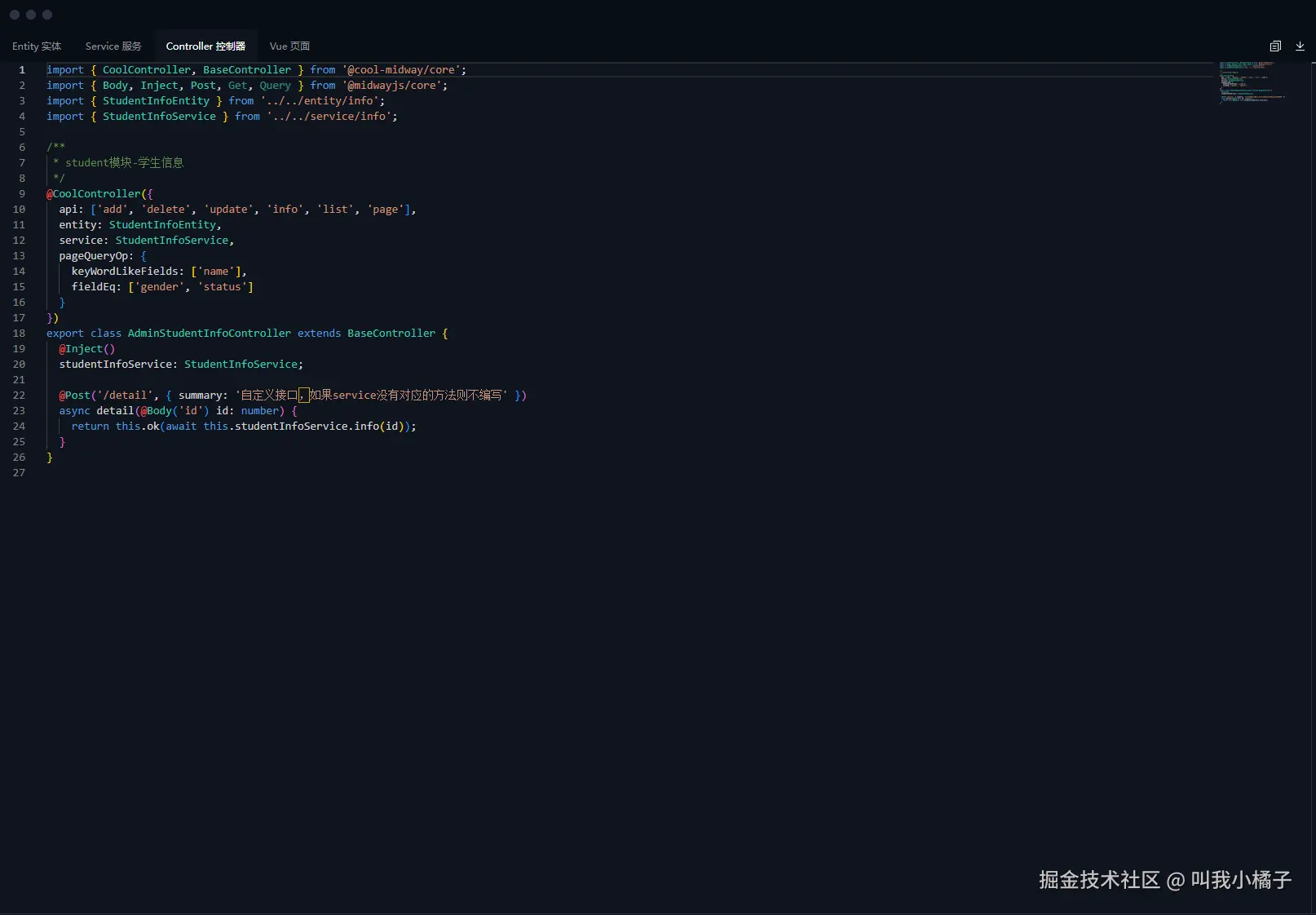Click the AdminStudentInfoController class name
The height and width of the screenshot is (915, 1316).
coord(210,334)
